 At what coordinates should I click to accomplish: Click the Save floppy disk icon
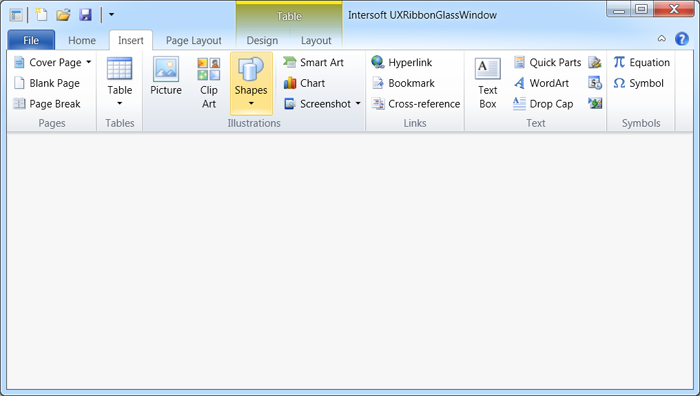click(x=85, y=15)
